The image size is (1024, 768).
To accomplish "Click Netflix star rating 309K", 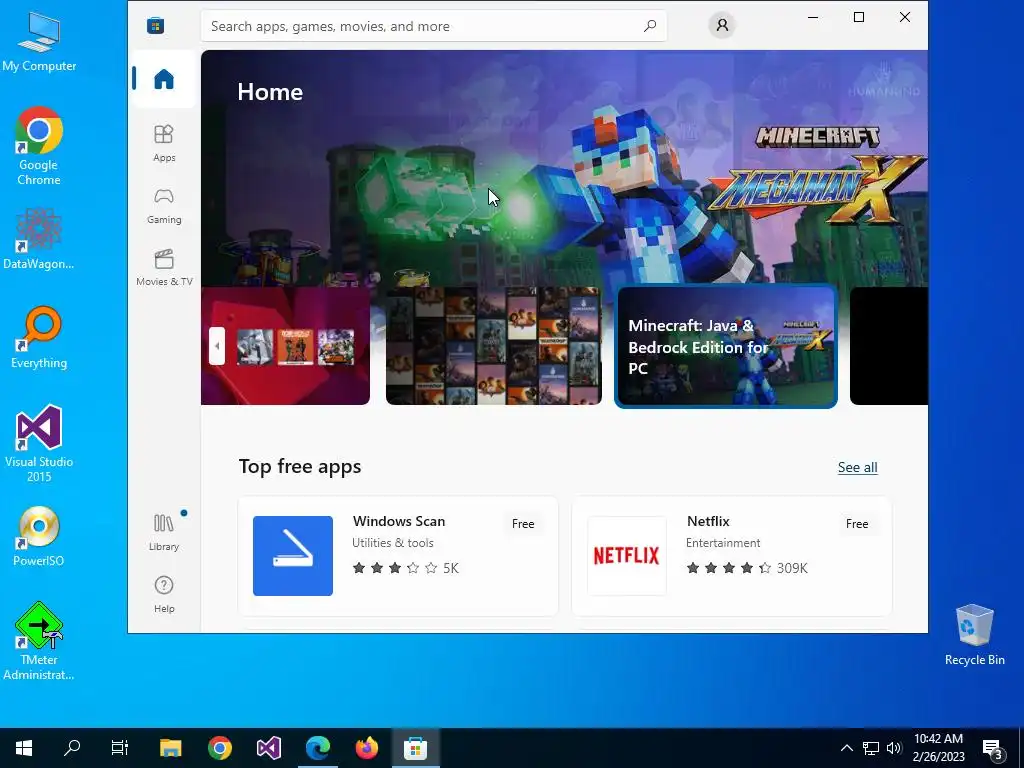I will tap(747, 568).
